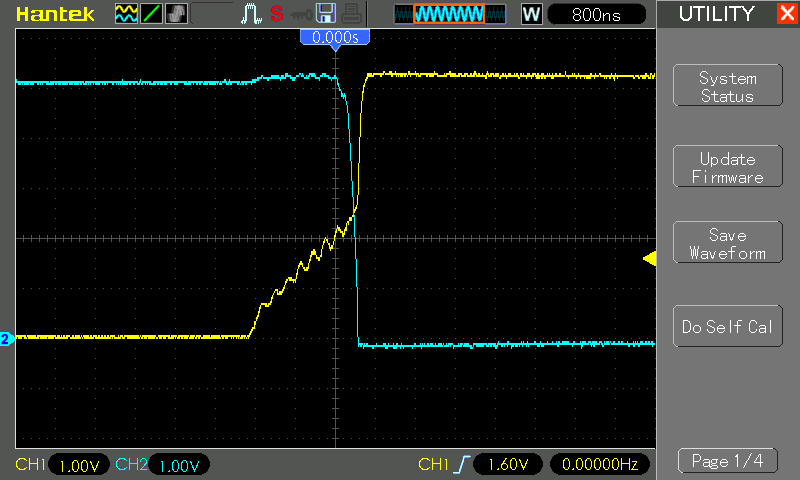Click the 1.60V trigger level readout
The height and width of the screenshot is (480, 800).
click(508, 464)
